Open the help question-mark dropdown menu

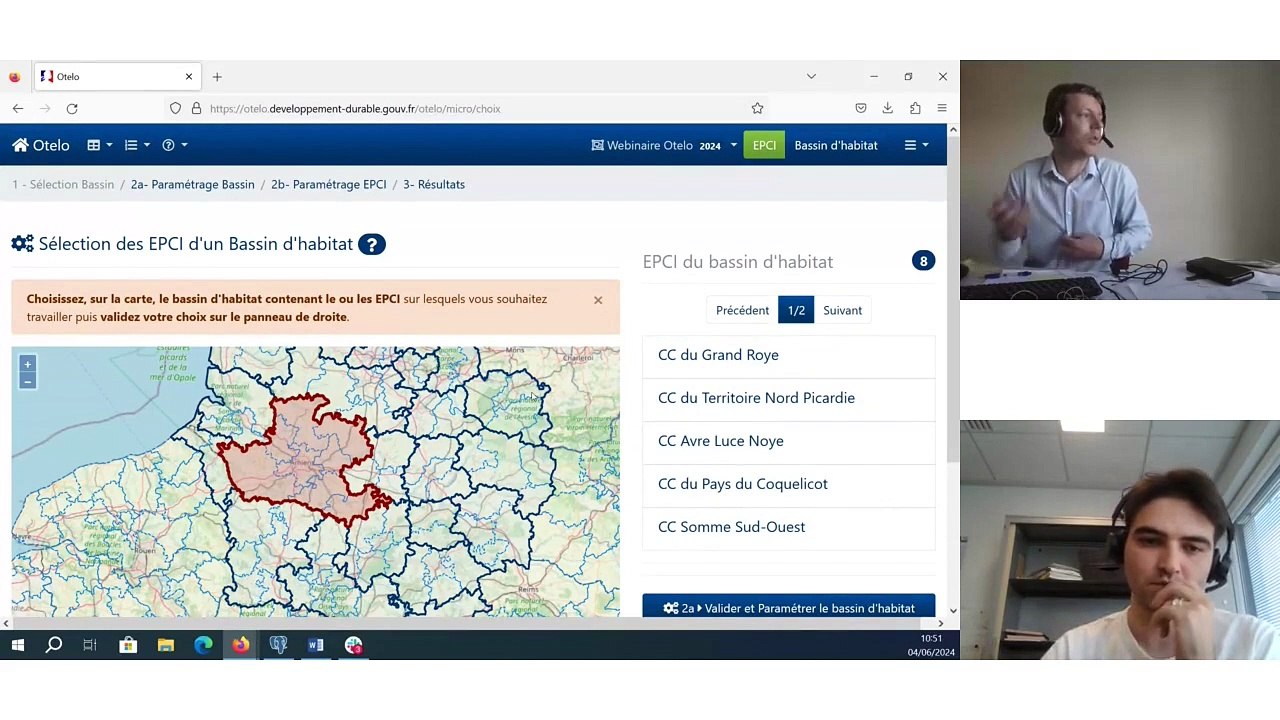tap(174, 145)
